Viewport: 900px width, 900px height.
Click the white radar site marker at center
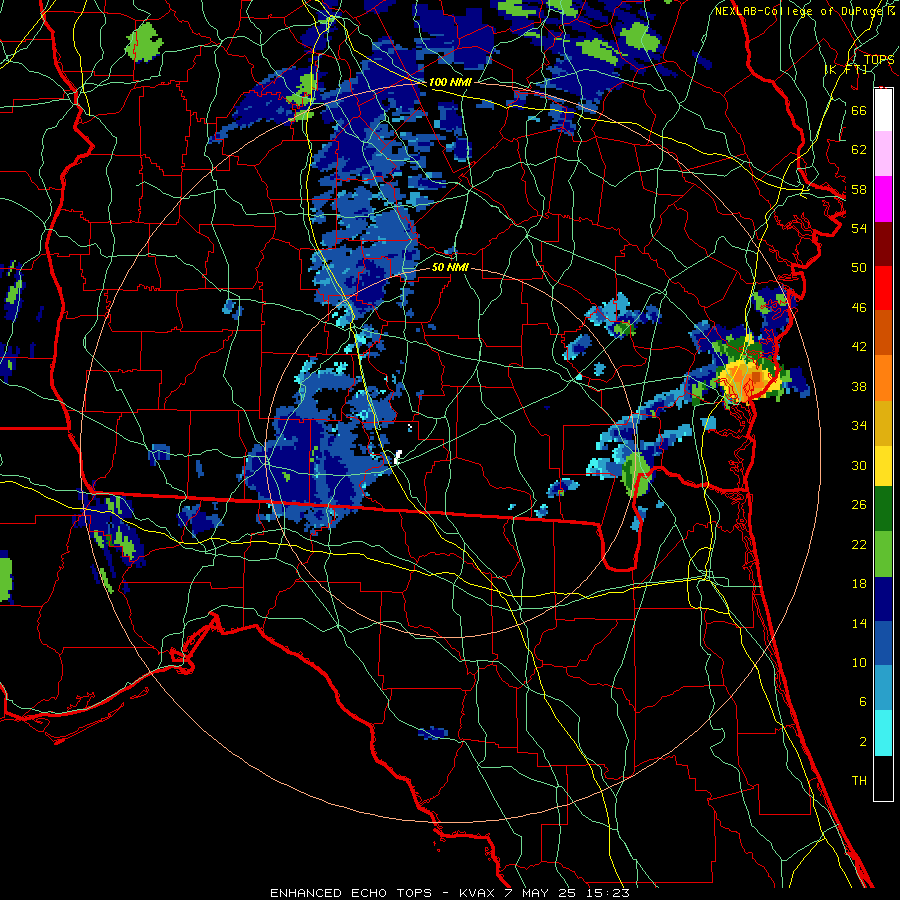(398, 457)
